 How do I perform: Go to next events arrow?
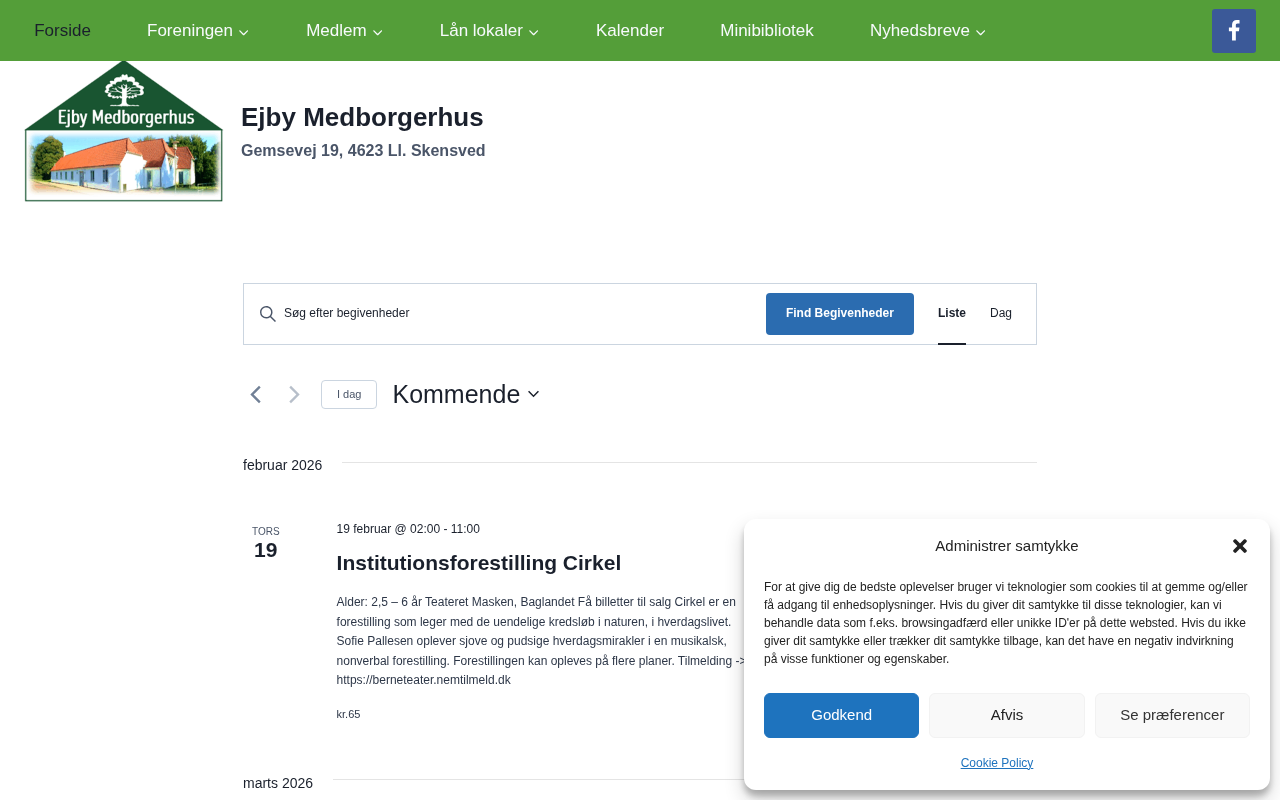point(294,395)
